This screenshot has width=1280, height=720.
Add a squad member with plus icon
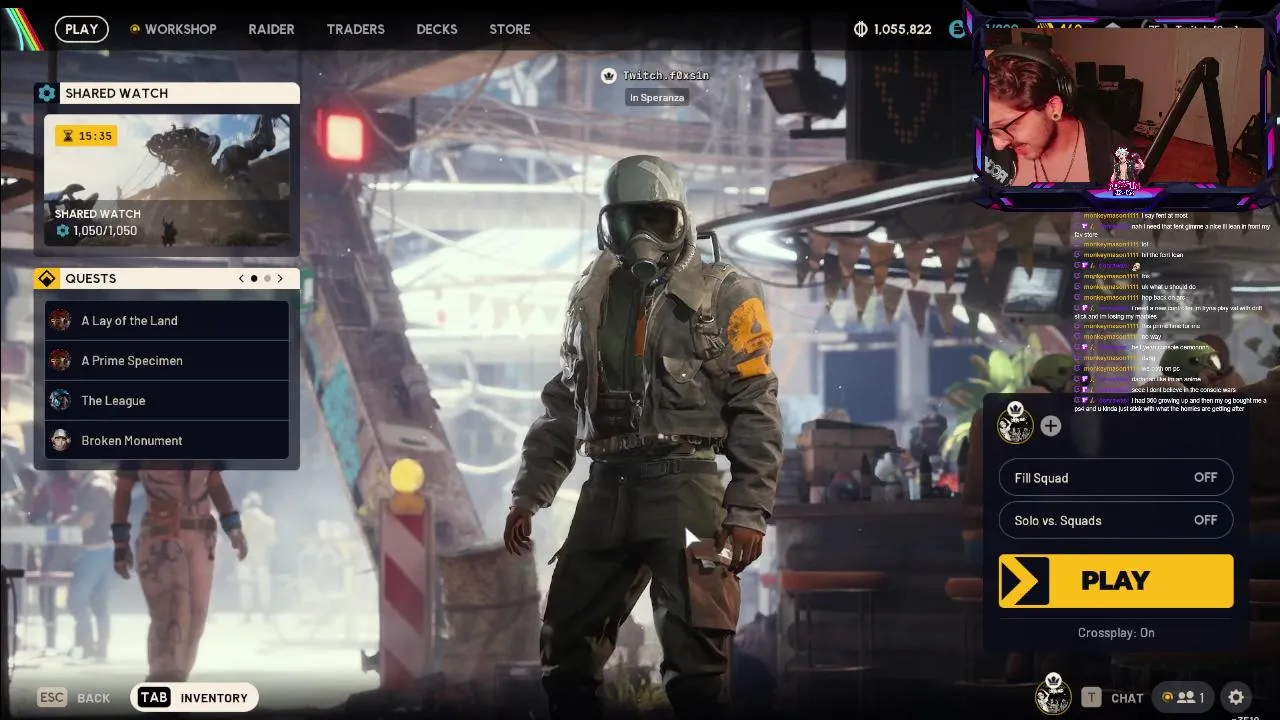(x=1050, y=427)
